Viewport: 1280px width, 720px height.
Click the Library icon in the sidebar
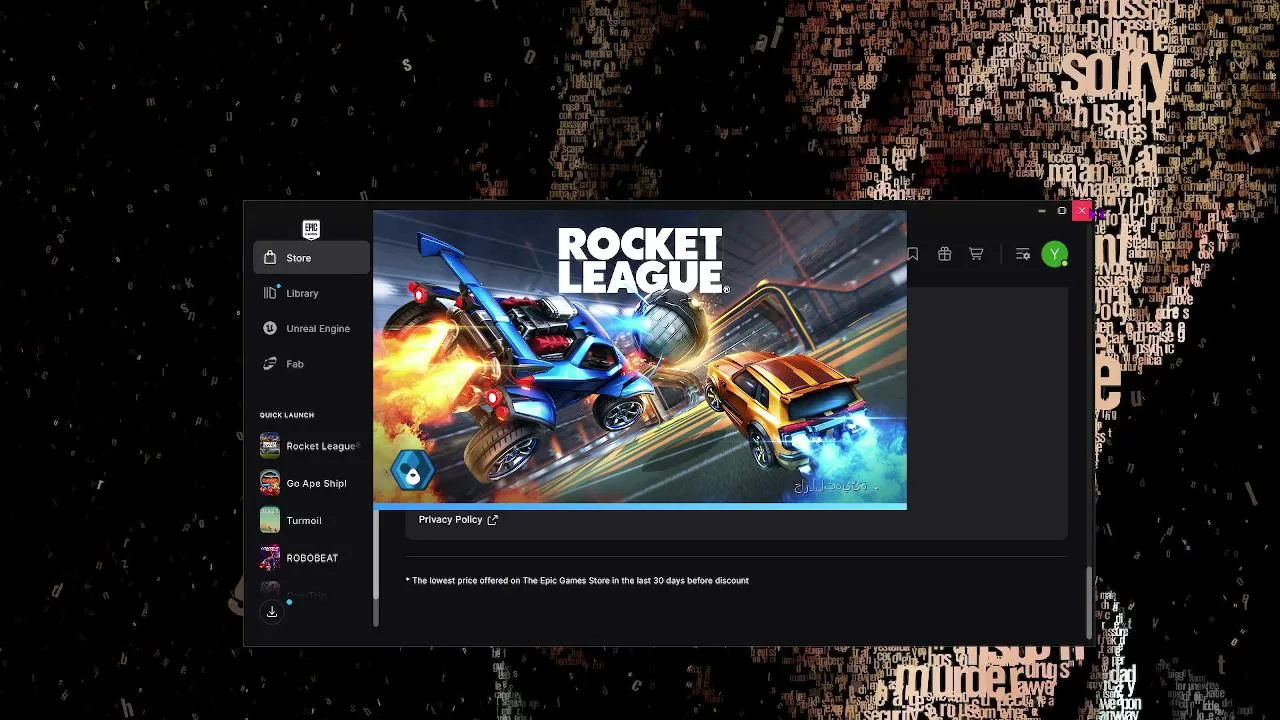click(x=270, y=293)
